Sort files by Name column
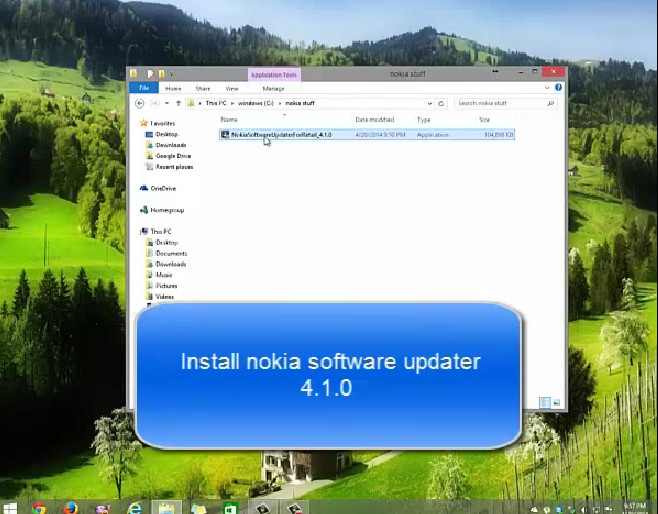Screen dimensions: 658x514 (229, 120)
